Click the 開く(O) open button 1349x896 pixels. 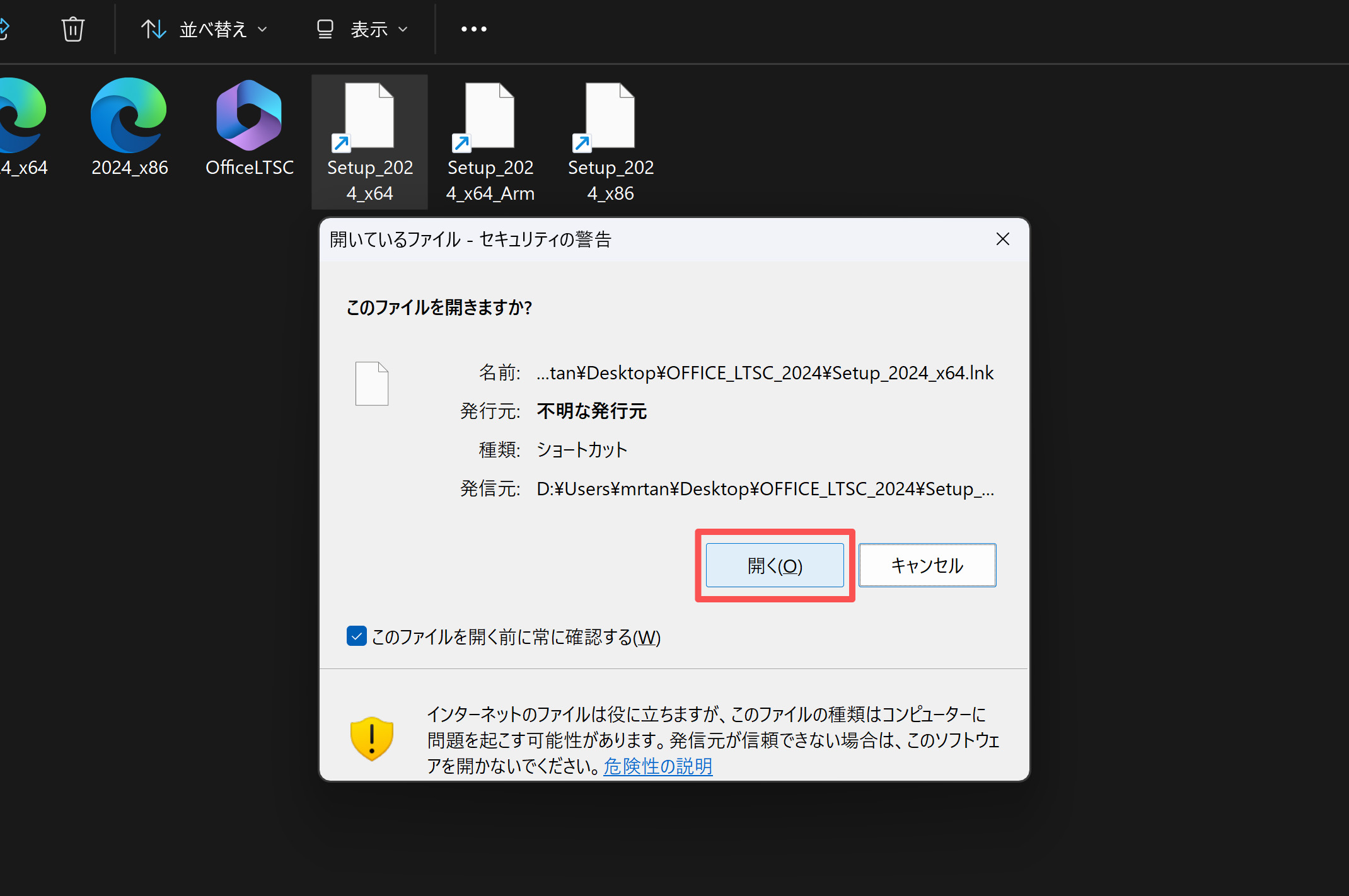774,565
